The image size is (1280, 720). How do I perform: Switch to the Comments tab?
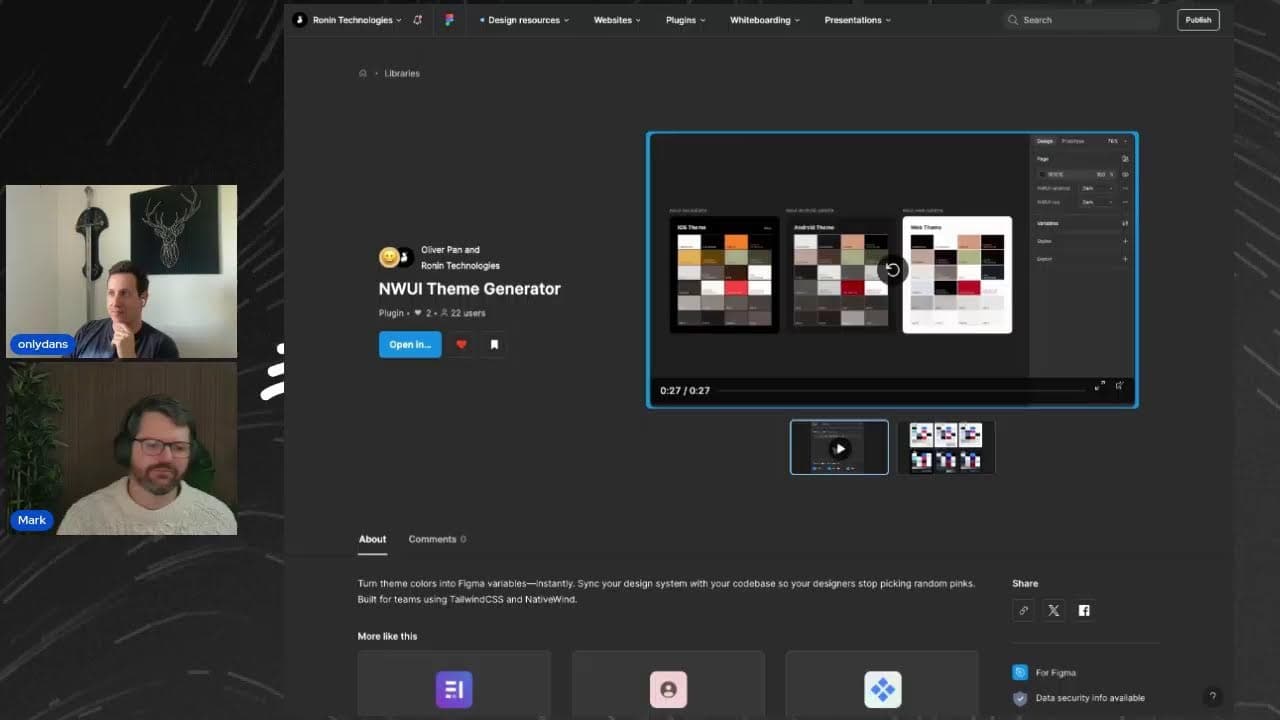coord(437,539)
